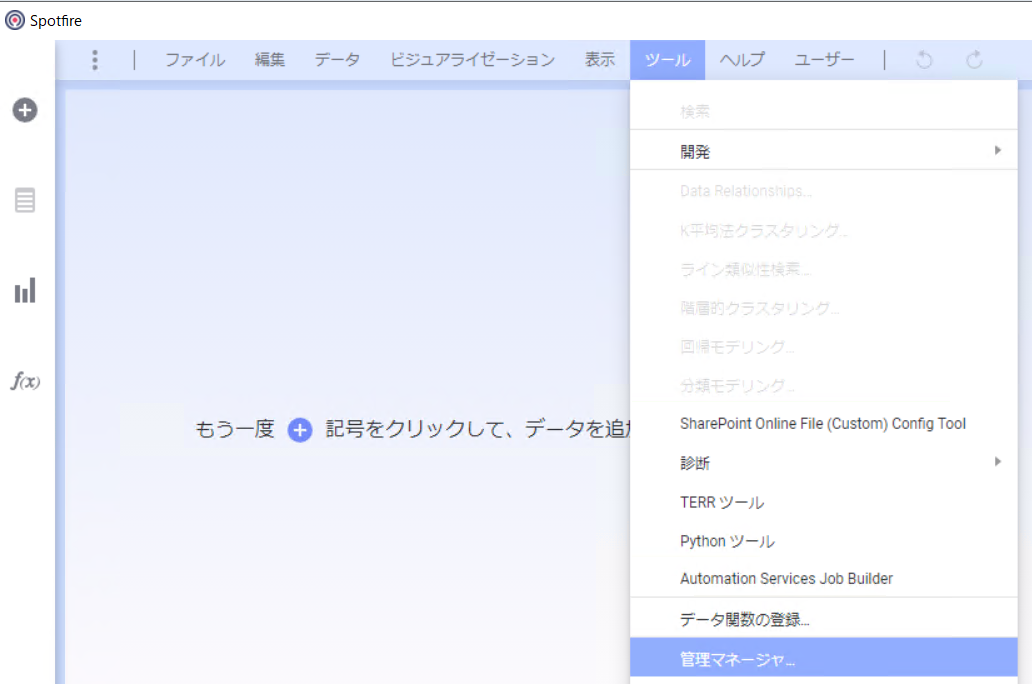Click the redo arrow icon
Image resolution: width=1032 pixels, height=684 pixels.
[x=974, y=60]
